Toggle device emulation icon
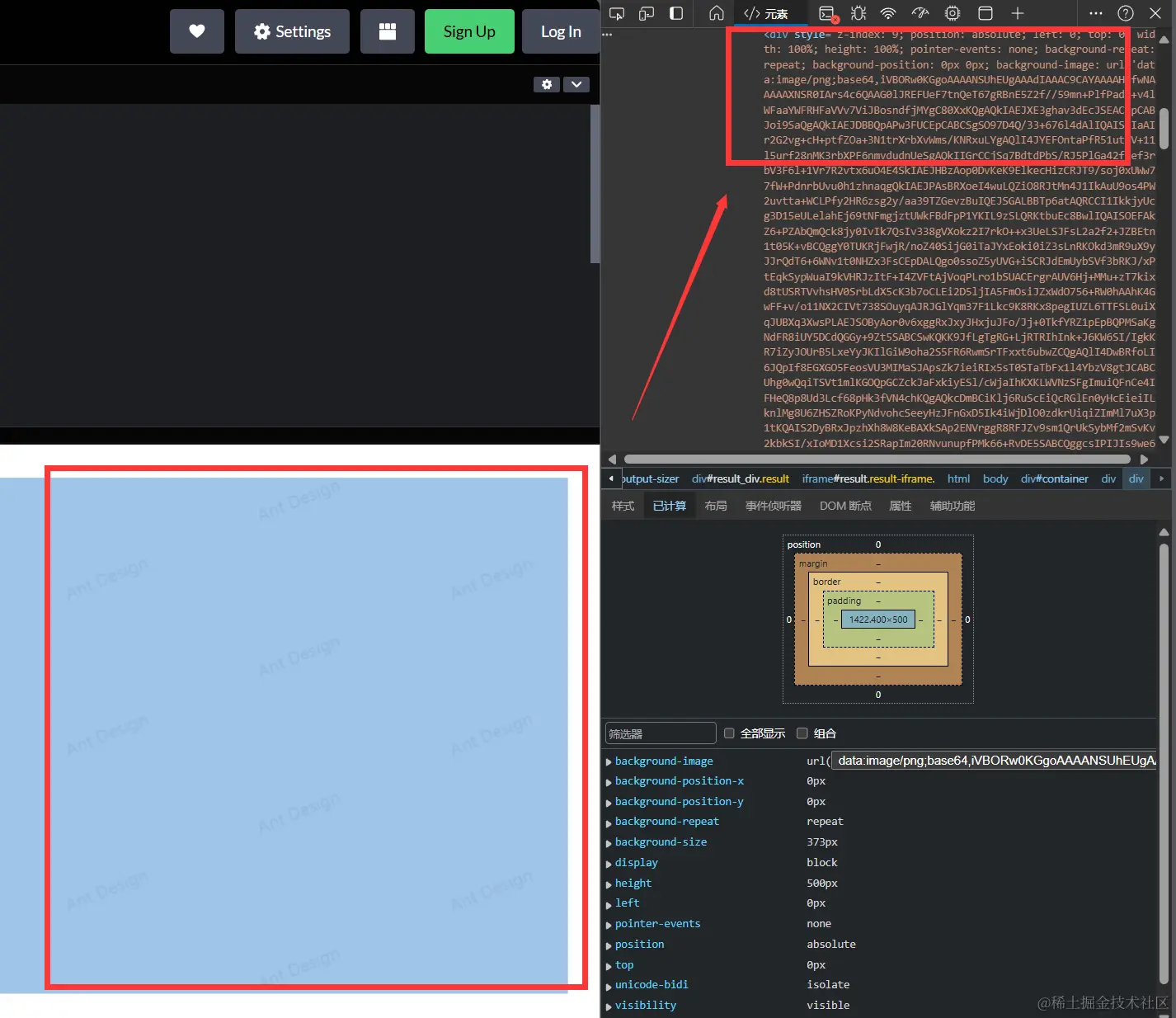Viewport: 1176px width, 1018px height. [x=647, y=13]
